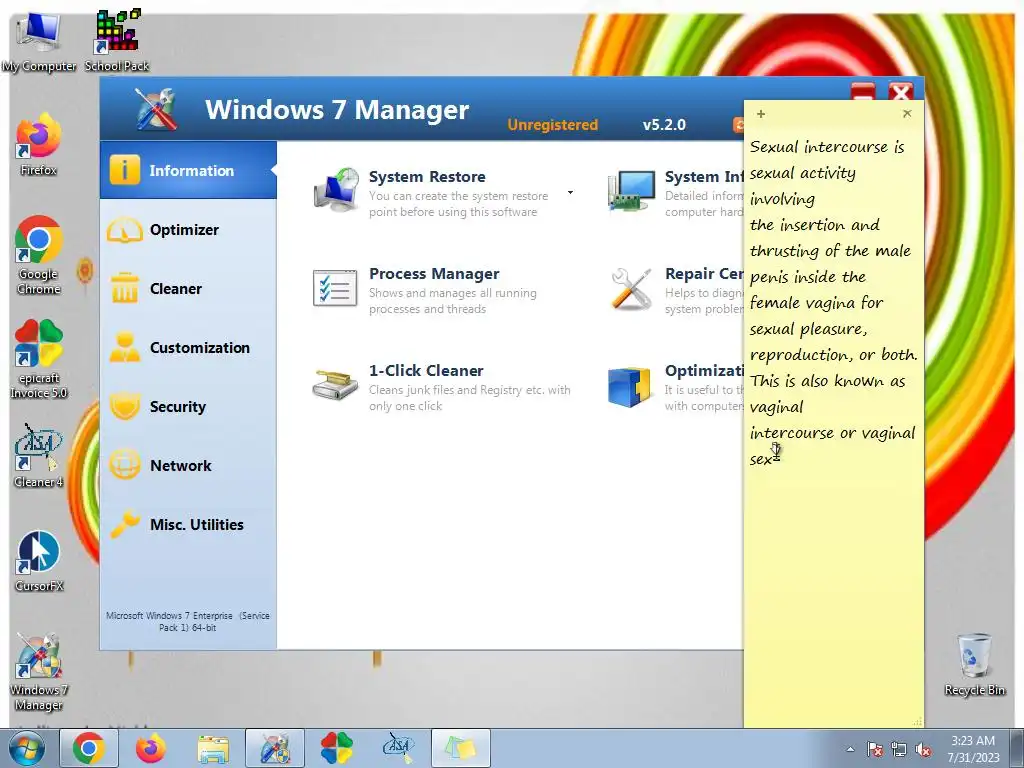Screen dimensions: 1024x768
Task: Minimize the Windows 7 Manager window
Action: [863, 93]
